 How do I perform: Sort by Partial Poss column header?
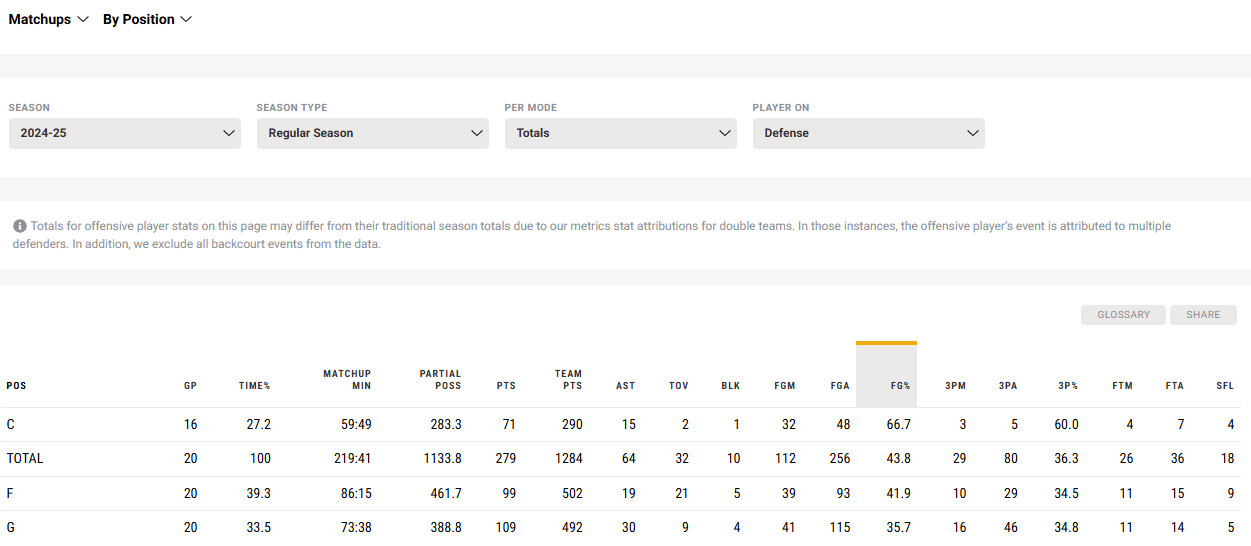coord(440,379)
